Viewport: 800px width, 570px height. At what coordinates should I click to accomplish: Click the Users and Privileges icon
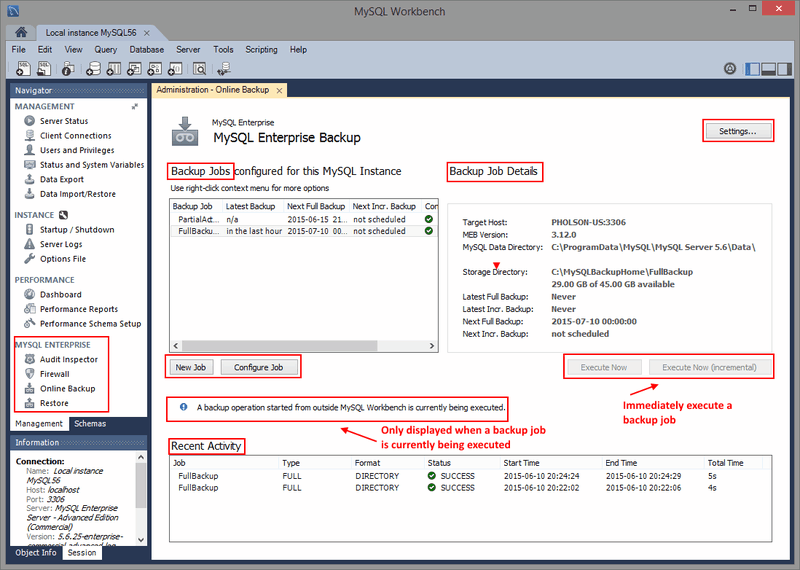[x=30, y=150]
